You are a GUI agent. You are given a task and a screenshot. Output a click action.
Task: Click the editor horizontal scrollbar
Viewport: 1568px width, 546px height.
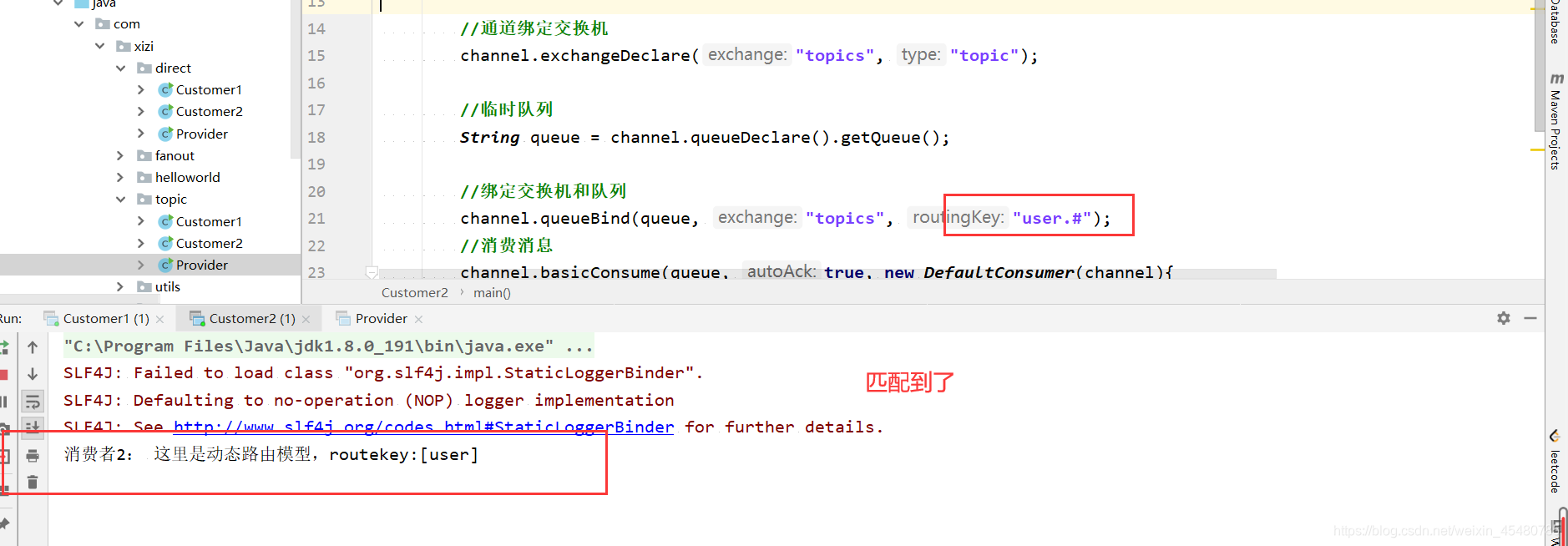pyautogui.click(x=827, y=274)
